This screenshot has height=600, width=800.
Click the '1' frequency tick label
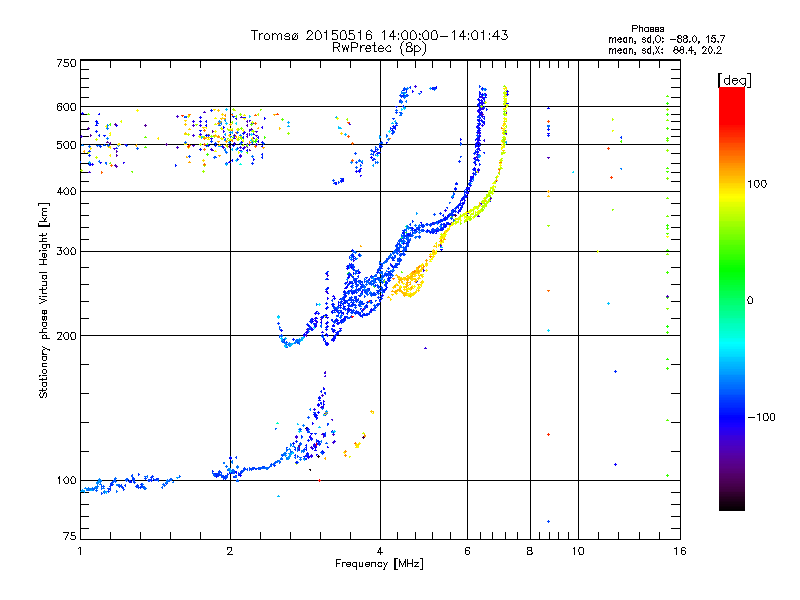click(x=80, y=551)
